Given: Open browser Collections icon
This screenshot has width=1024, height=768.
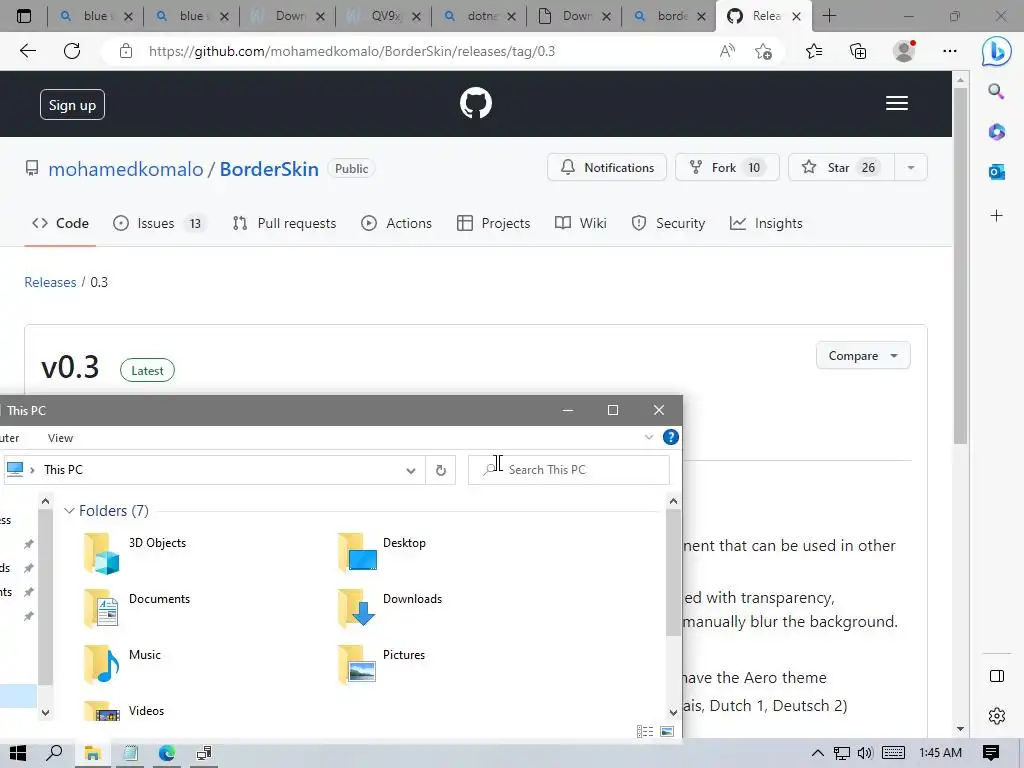Looking at the screenshot, I should [858, 51].
